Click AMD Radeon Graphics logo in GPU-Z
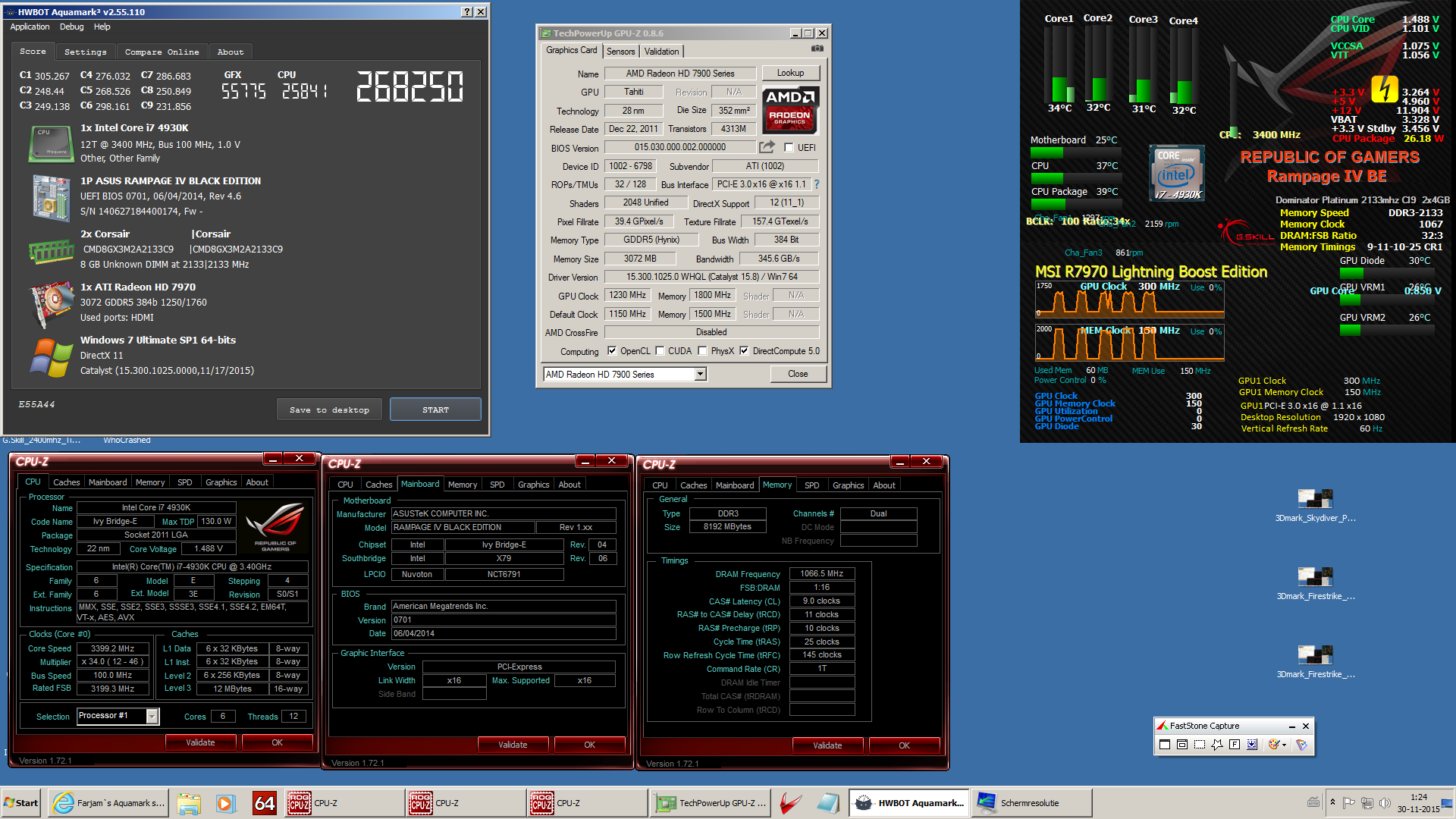1456x819 pixels. click(790, 110)
